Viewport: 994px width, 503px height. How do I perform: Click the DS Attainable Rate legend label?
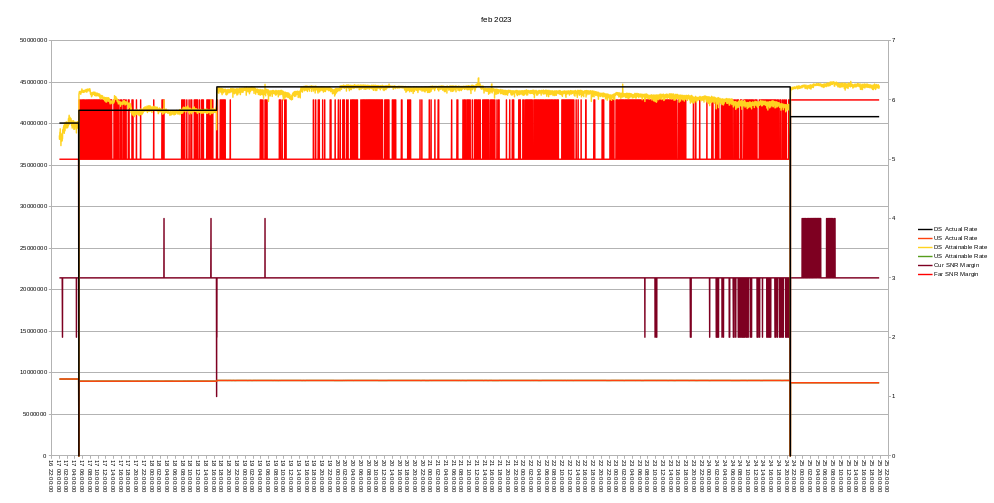coord(960,247)
